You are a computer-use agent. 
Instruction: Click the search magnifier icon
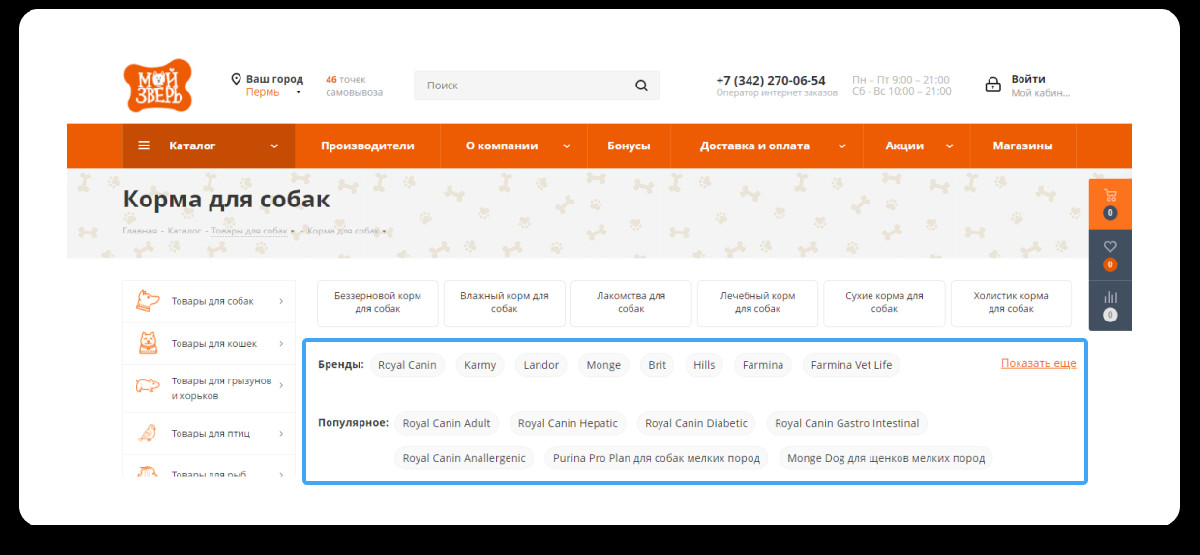click(641, 86)
